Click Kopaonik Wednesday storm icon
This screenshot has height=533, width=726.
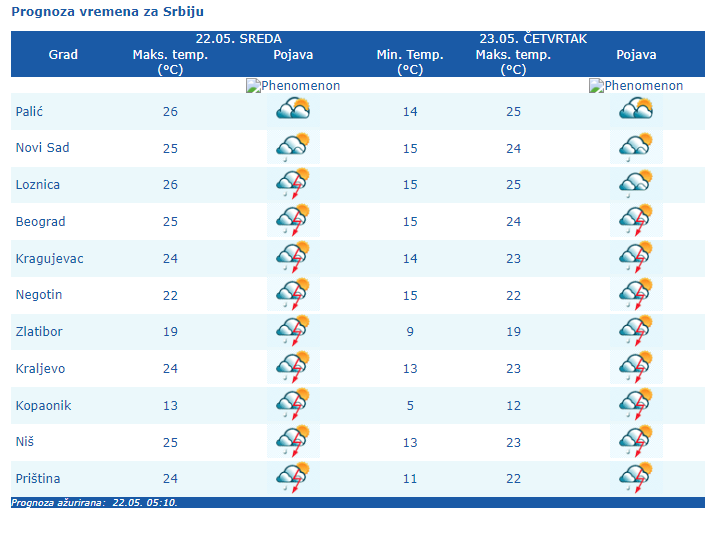point(293,404)
